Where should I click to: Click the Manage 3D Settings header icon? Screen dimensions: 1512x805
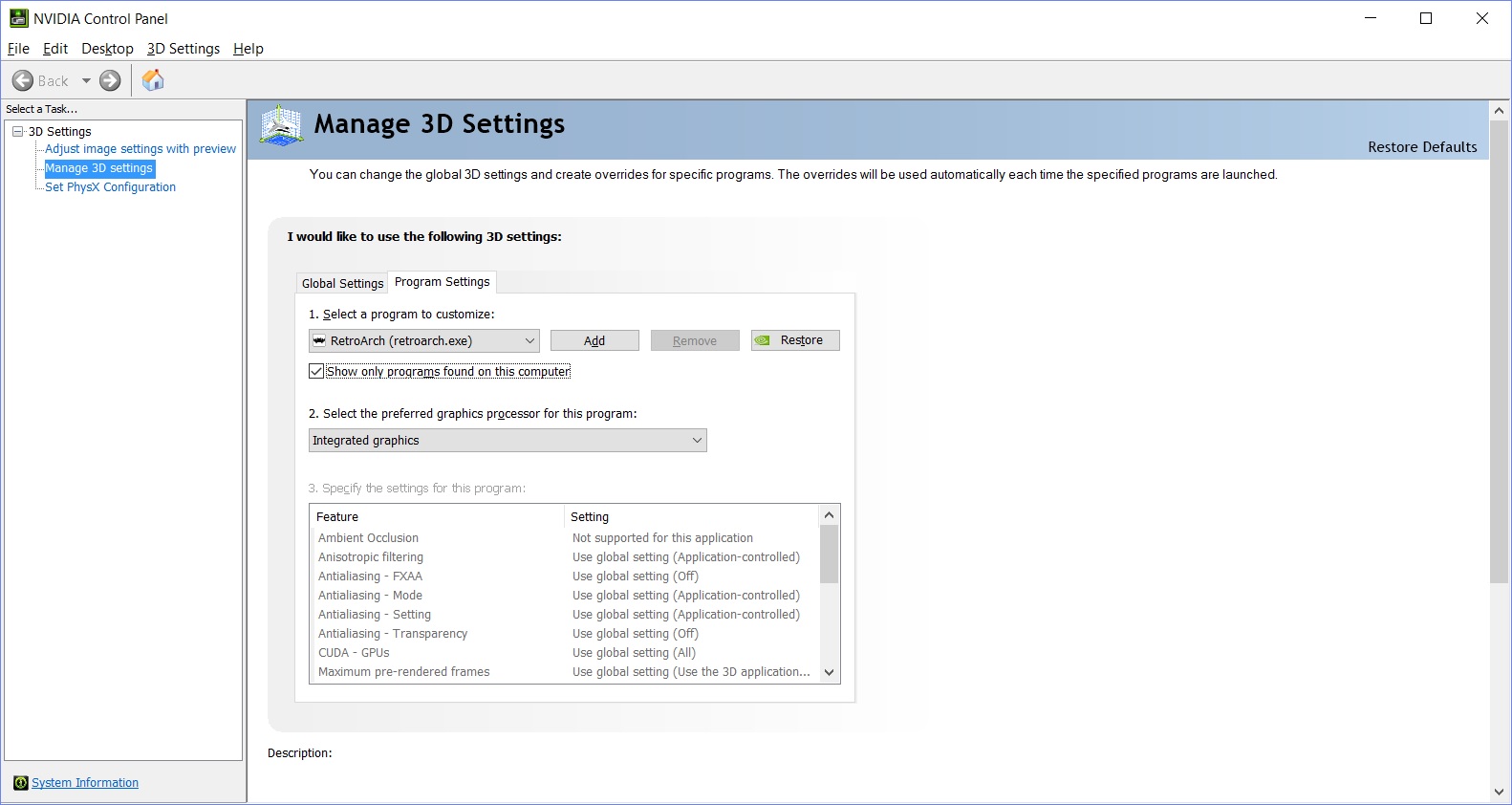pyautogui.click(x=281, y=125)
